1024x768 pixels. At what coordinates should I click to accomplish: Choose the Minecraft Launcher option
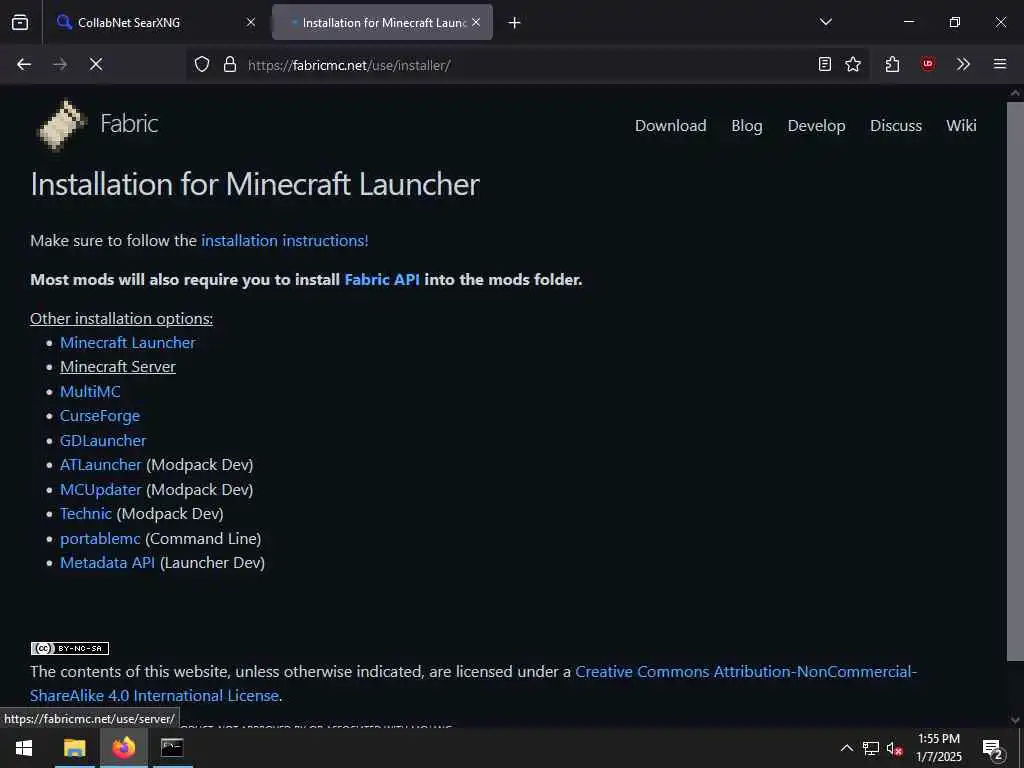(127, 342)
